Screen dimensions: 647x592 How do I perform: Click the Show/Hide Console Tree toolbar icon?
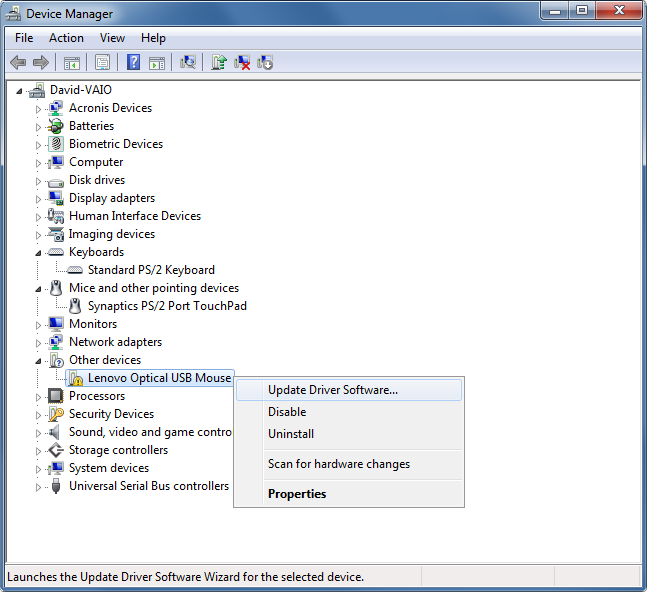[x=72, y=63]
